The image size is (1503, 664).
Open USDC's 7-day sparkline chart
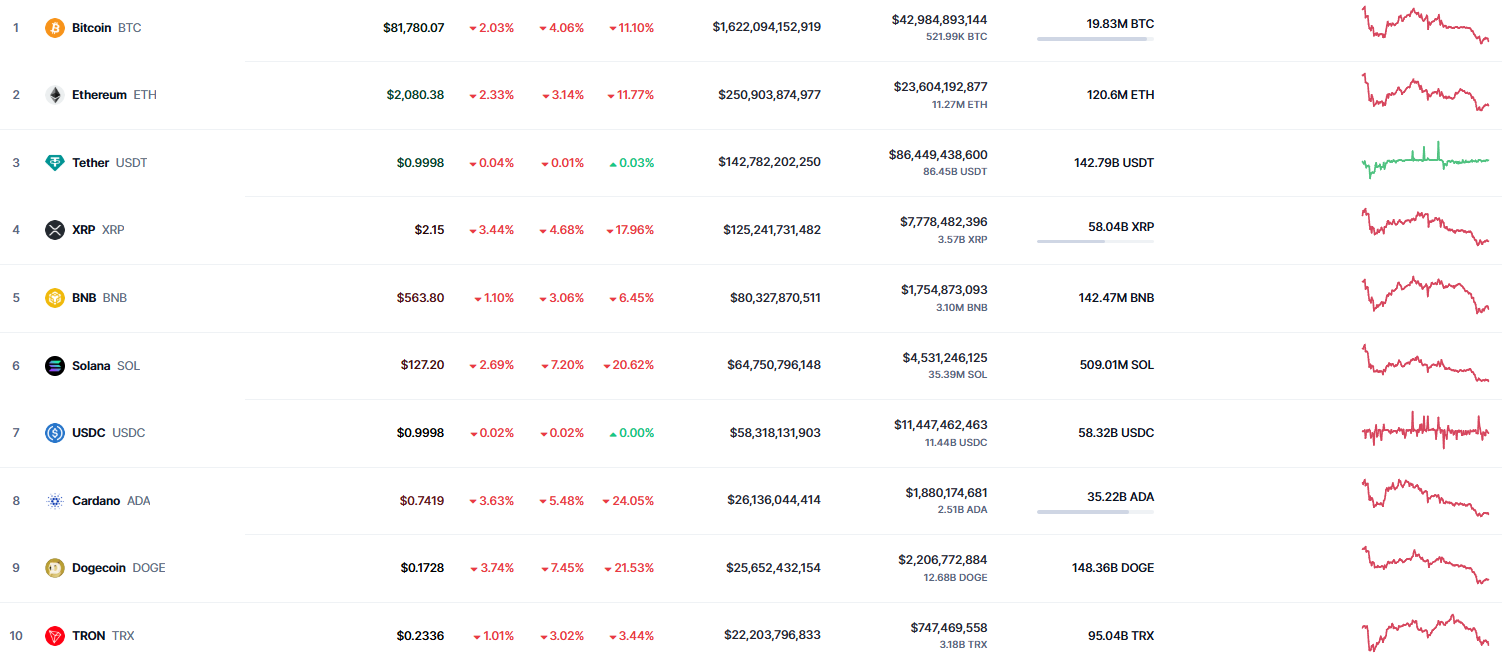pyautogui.click(x=1425, y=432)
